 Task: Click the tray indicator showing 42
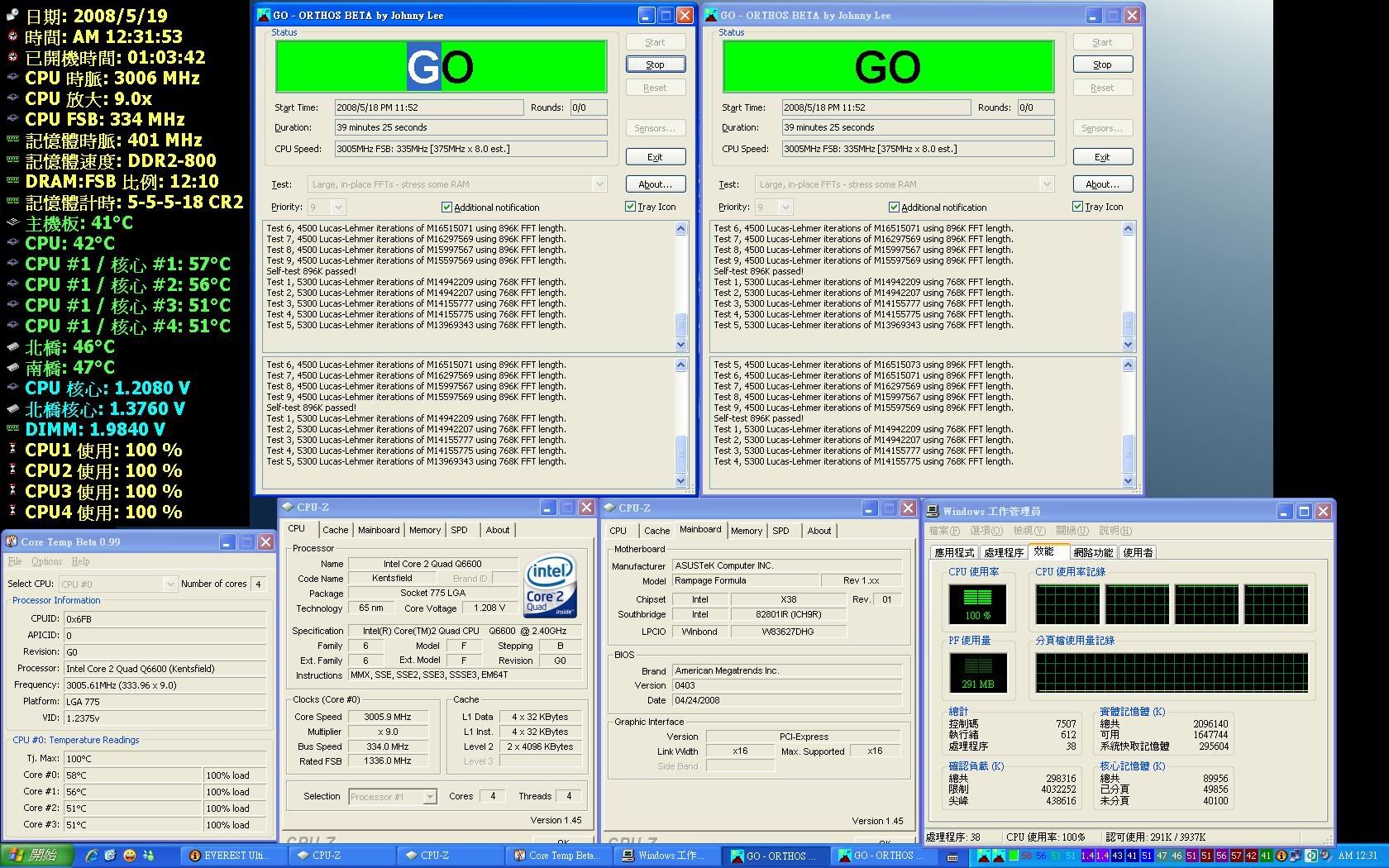point(1251,856)
